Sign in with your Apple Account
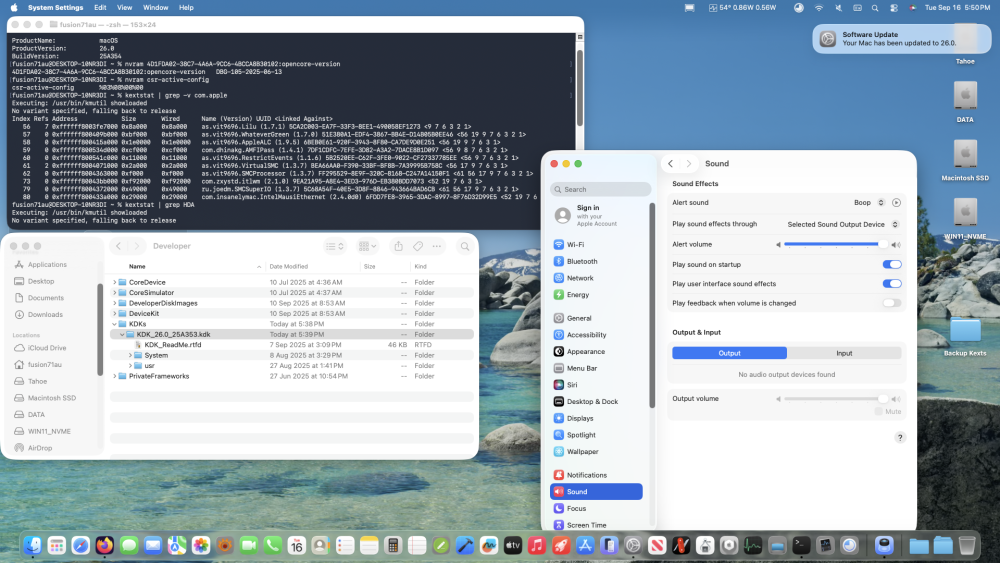 (x=596, y=216)
